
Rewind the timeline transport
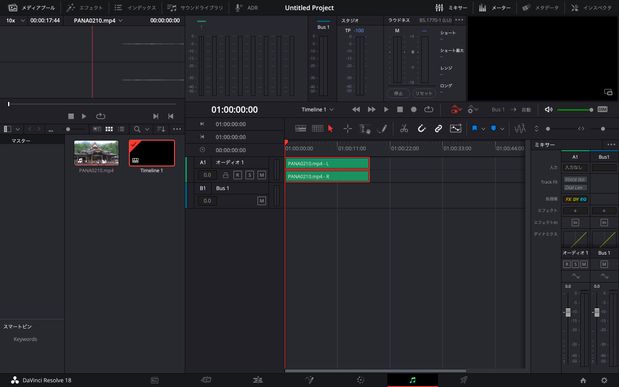[x=356, y=109]
